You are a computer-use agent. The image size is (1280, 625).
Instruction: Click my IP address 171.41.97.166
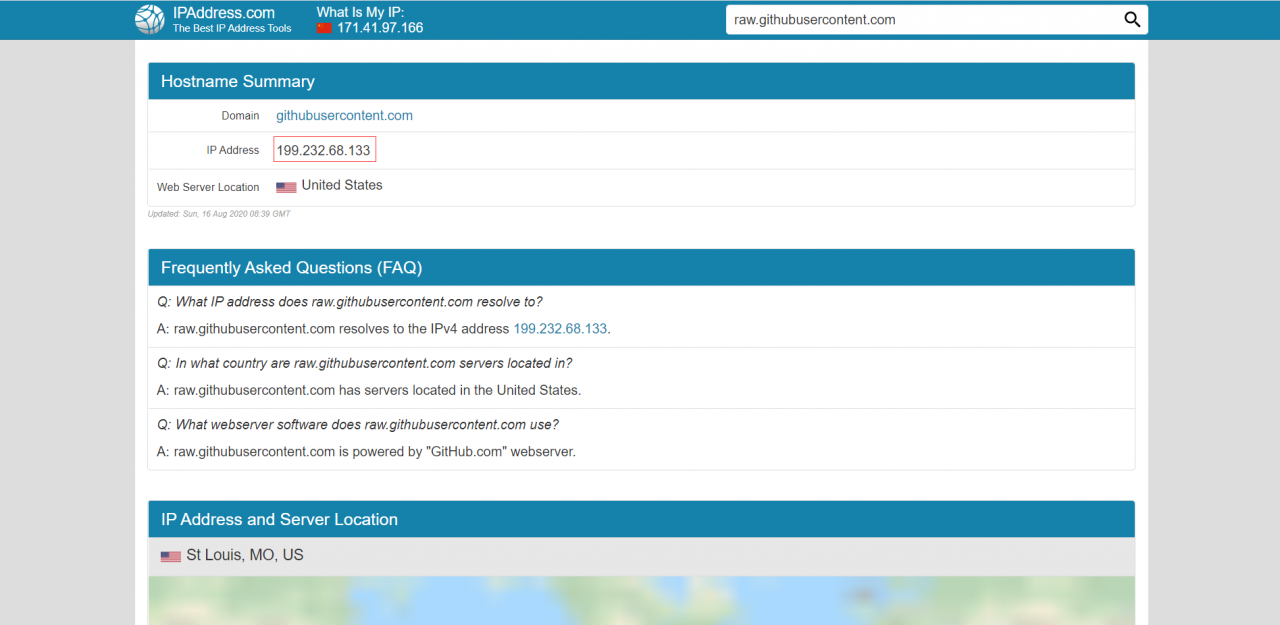380,28
